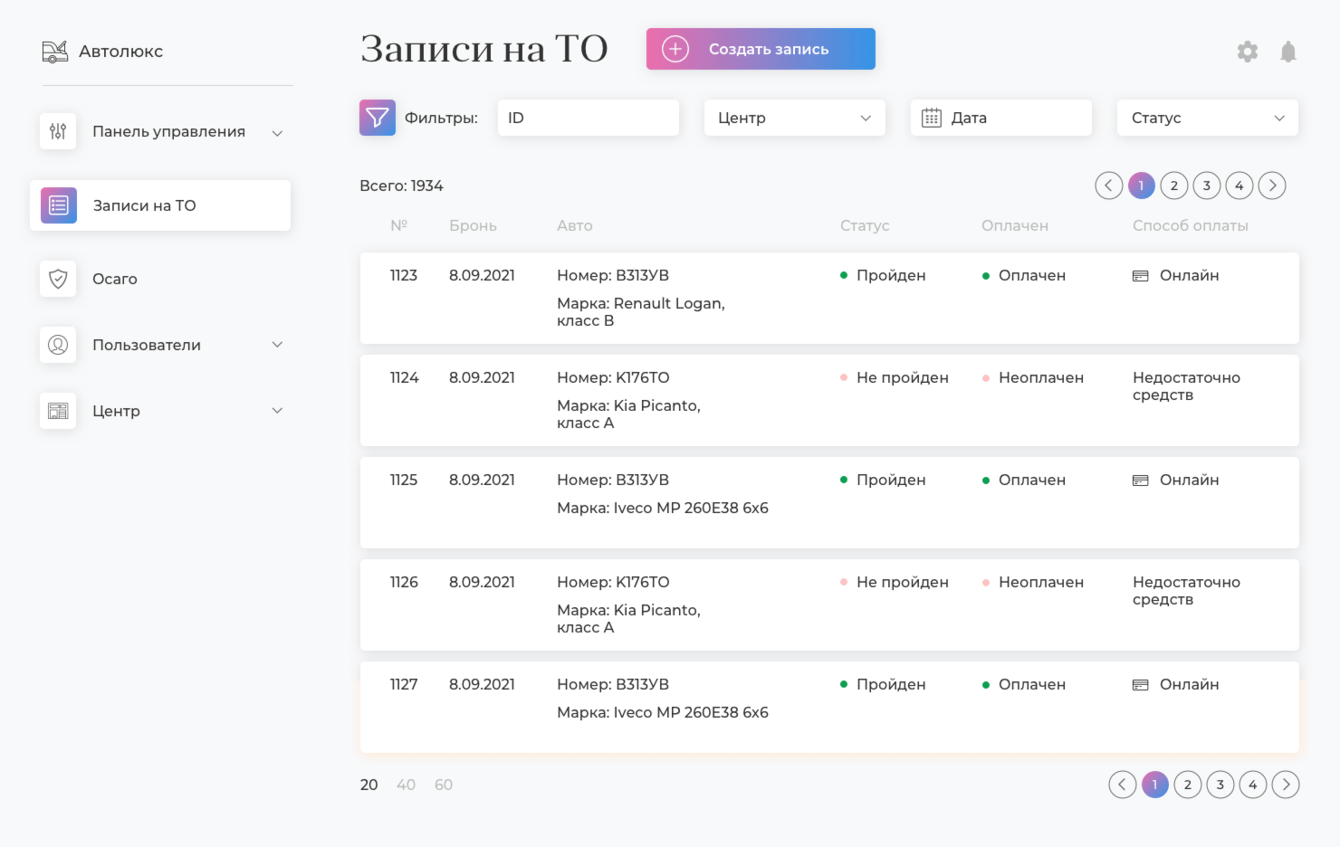1340x847 pixels.
Task: Click the Всего: 1934 total count
Action: click(401, 186)
